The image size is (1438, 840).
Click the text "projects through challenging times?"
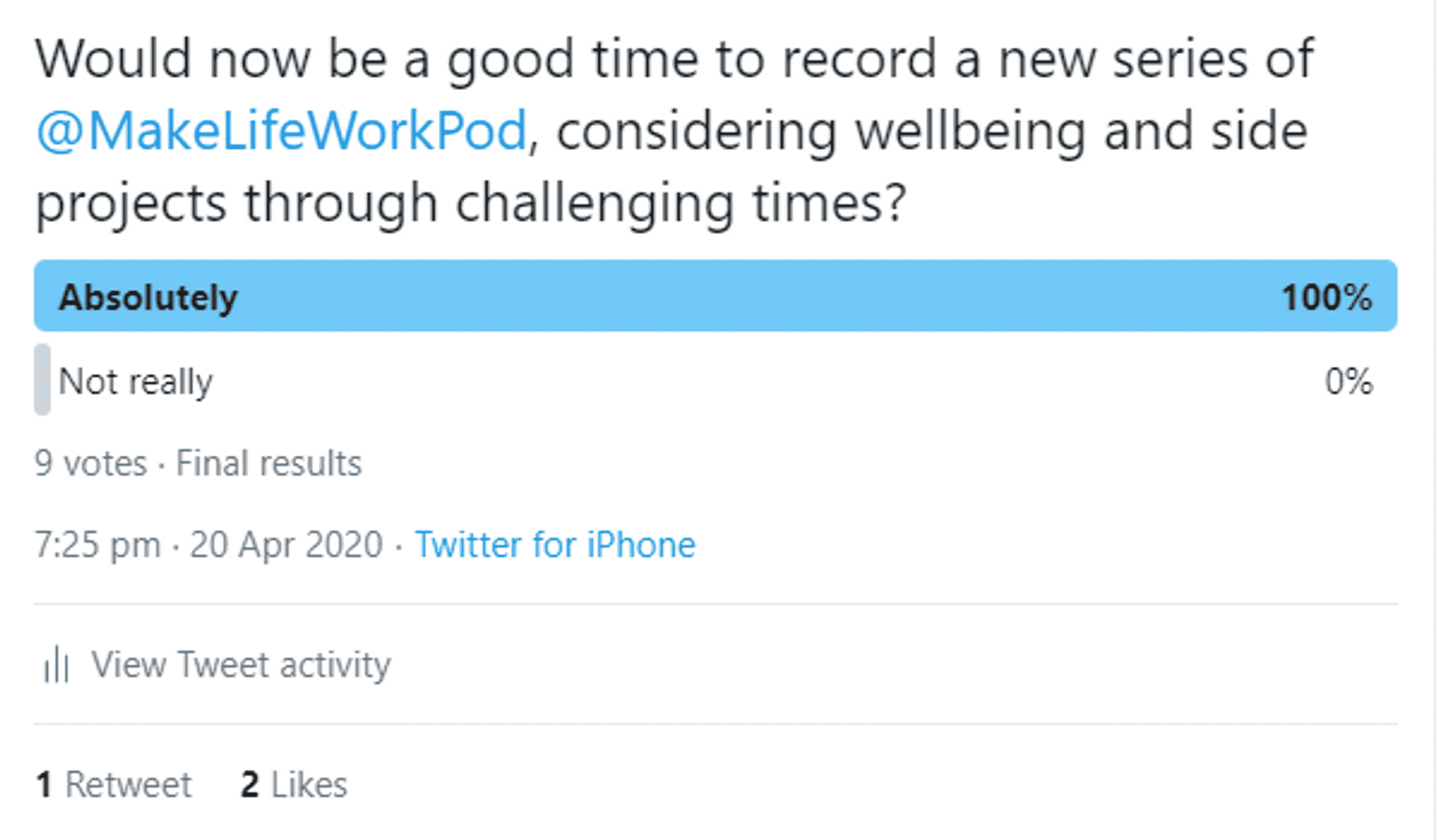coord(471,203)
